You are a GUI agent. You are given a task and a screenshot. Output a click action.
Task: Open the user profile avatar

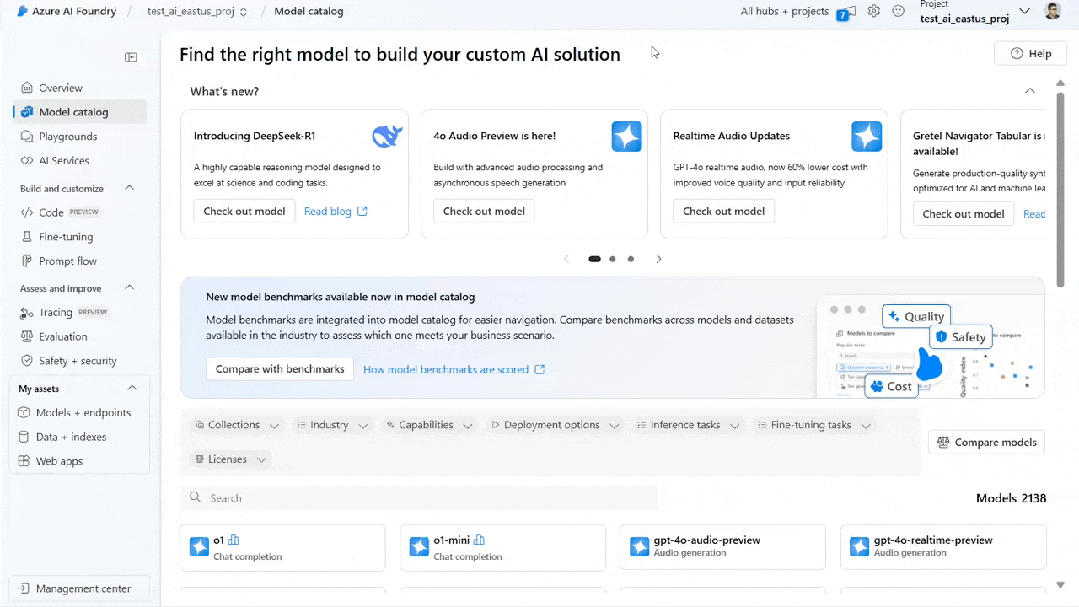coord(1052,11)
